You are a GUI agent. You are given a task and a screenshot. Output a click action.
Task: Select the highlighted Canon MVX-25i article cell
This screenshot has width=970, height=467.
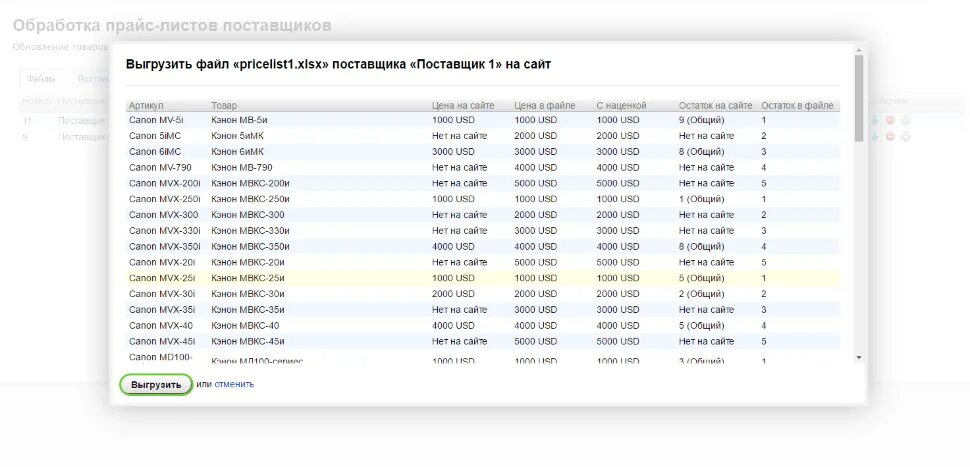pos(162,278)
